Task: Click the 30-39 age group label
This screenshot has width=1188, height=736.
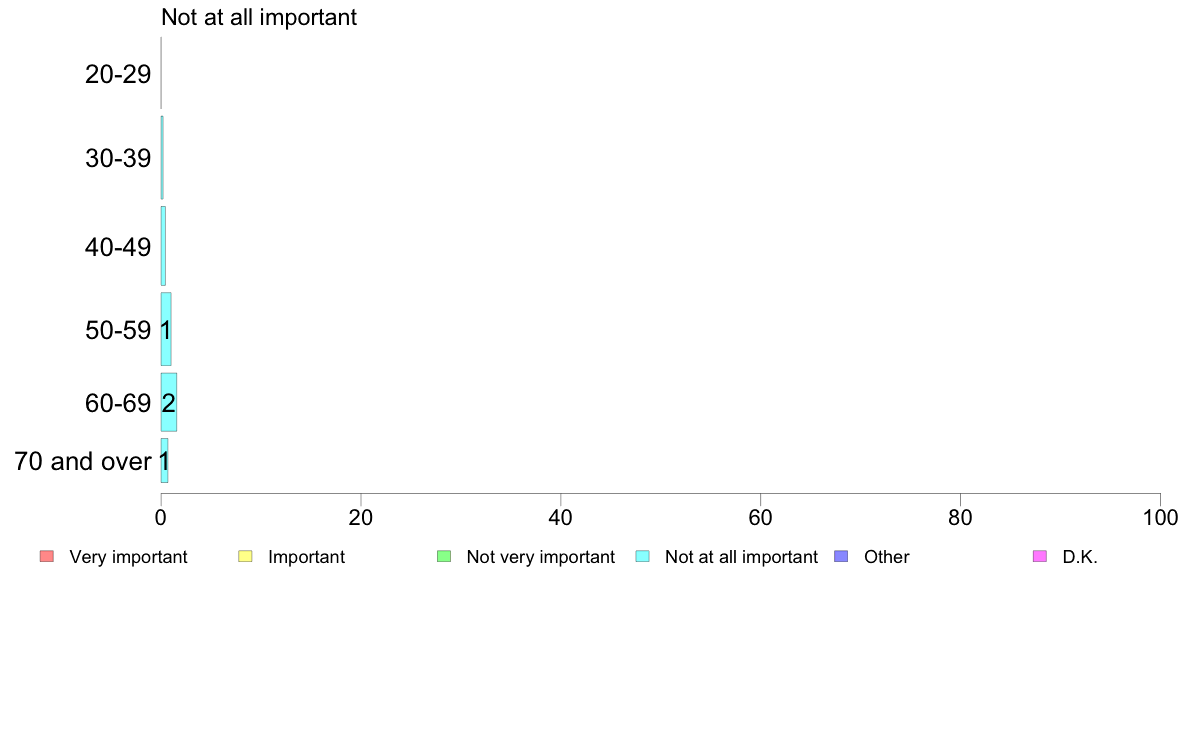Action: (x=118, y=158)
